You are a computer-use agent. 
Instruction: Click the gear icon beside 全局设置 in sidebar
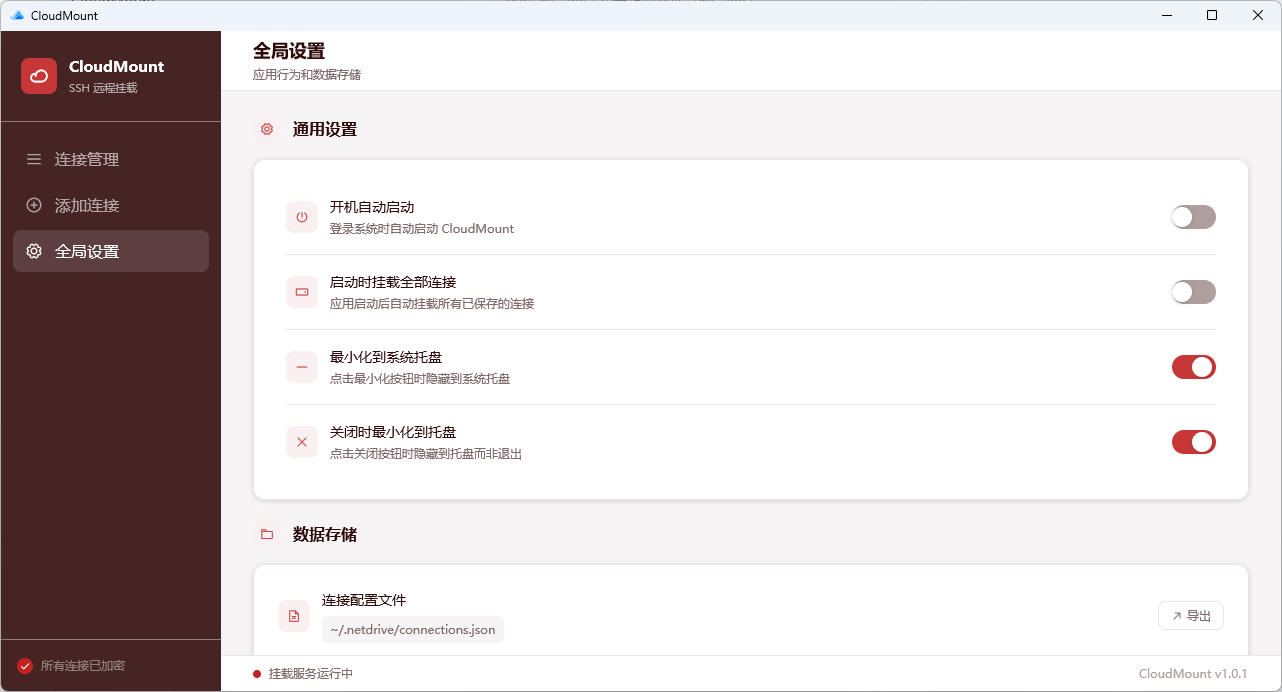coord(34,251)
